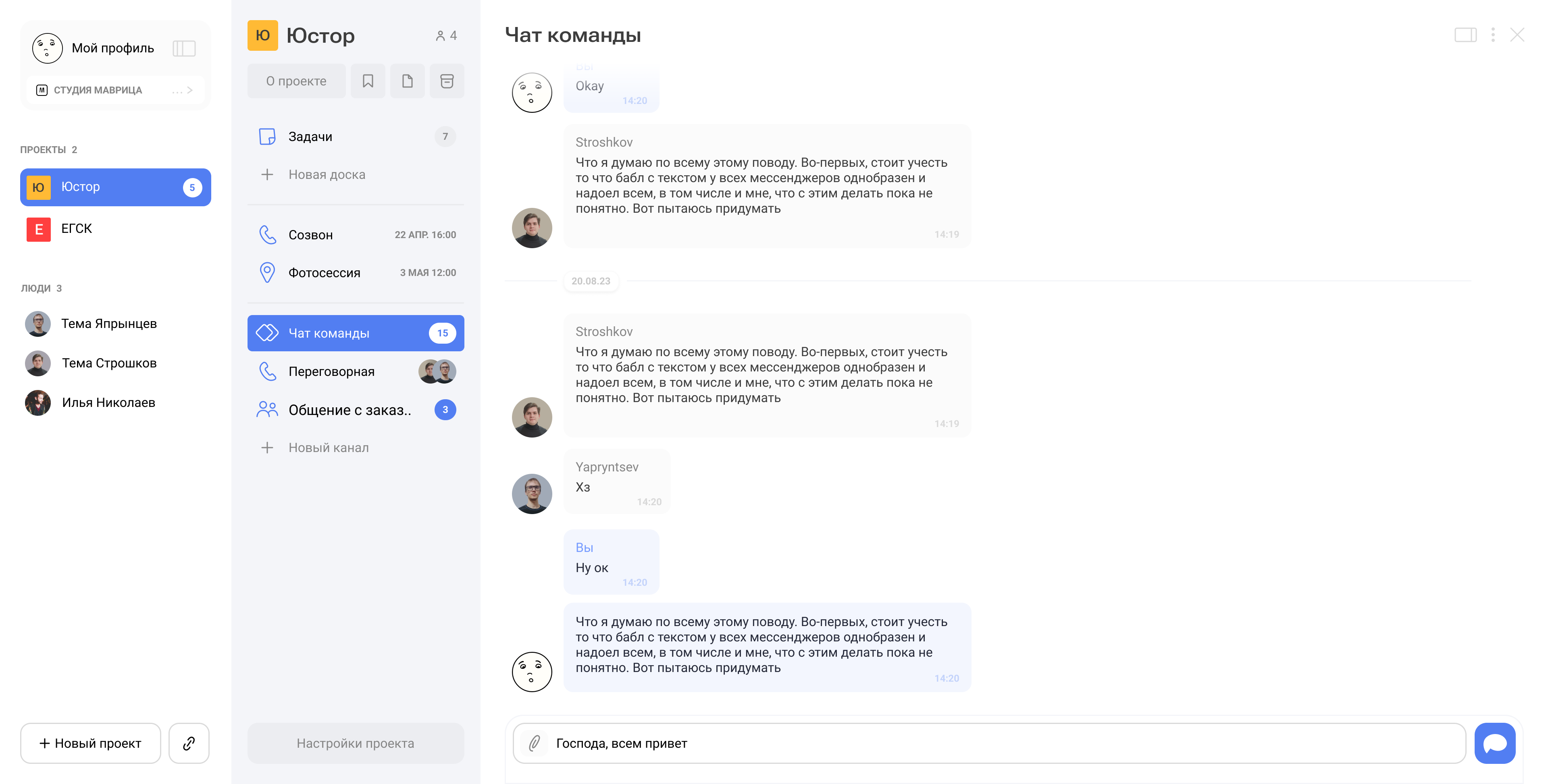Viewport: 1548px width, 784px height.
Task: Click the copy link icon button
Action: point(189,743)
